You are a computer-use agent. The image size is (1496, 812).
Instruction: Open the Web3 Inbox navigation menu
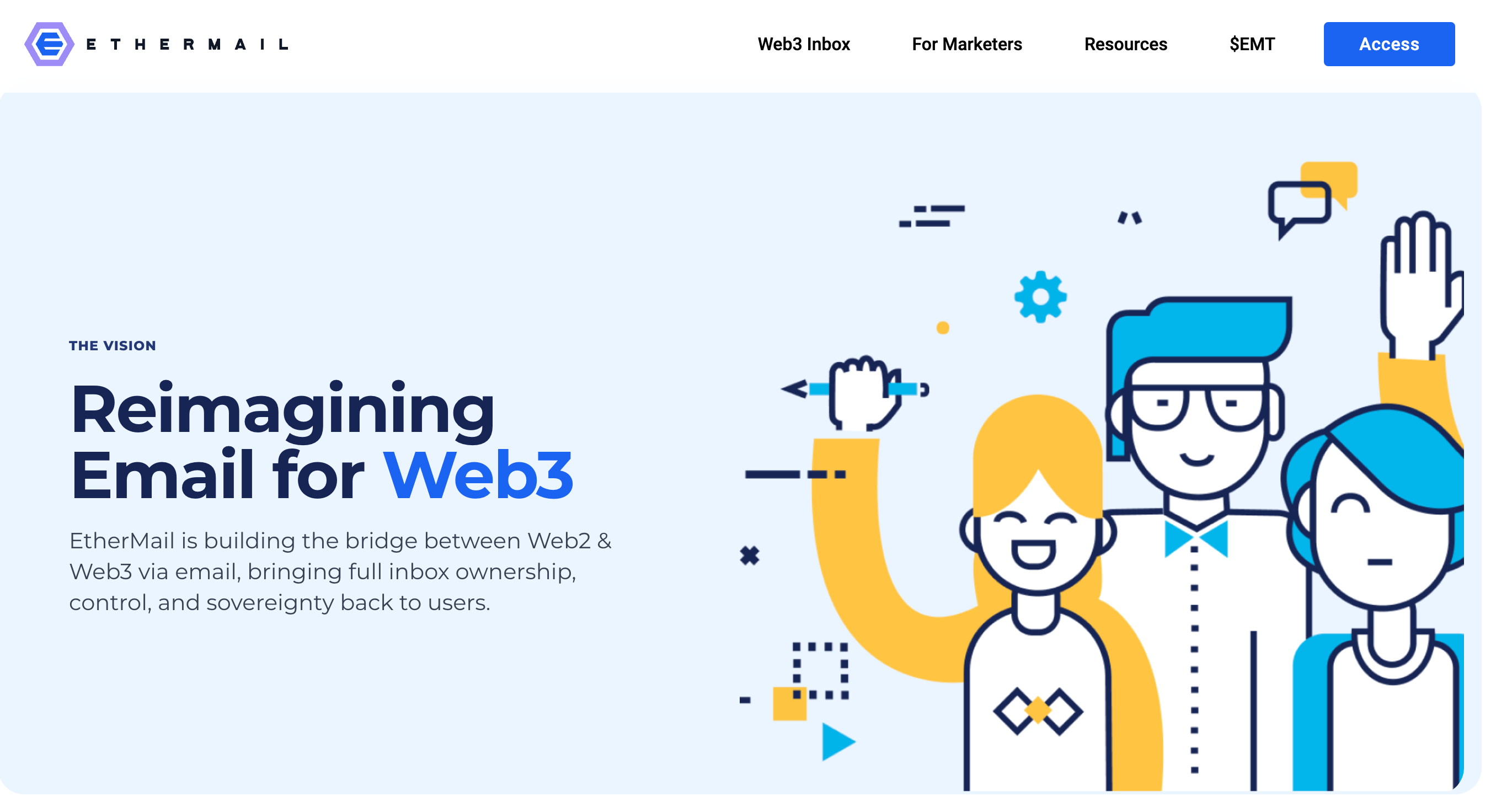click(x=806, y=44)
